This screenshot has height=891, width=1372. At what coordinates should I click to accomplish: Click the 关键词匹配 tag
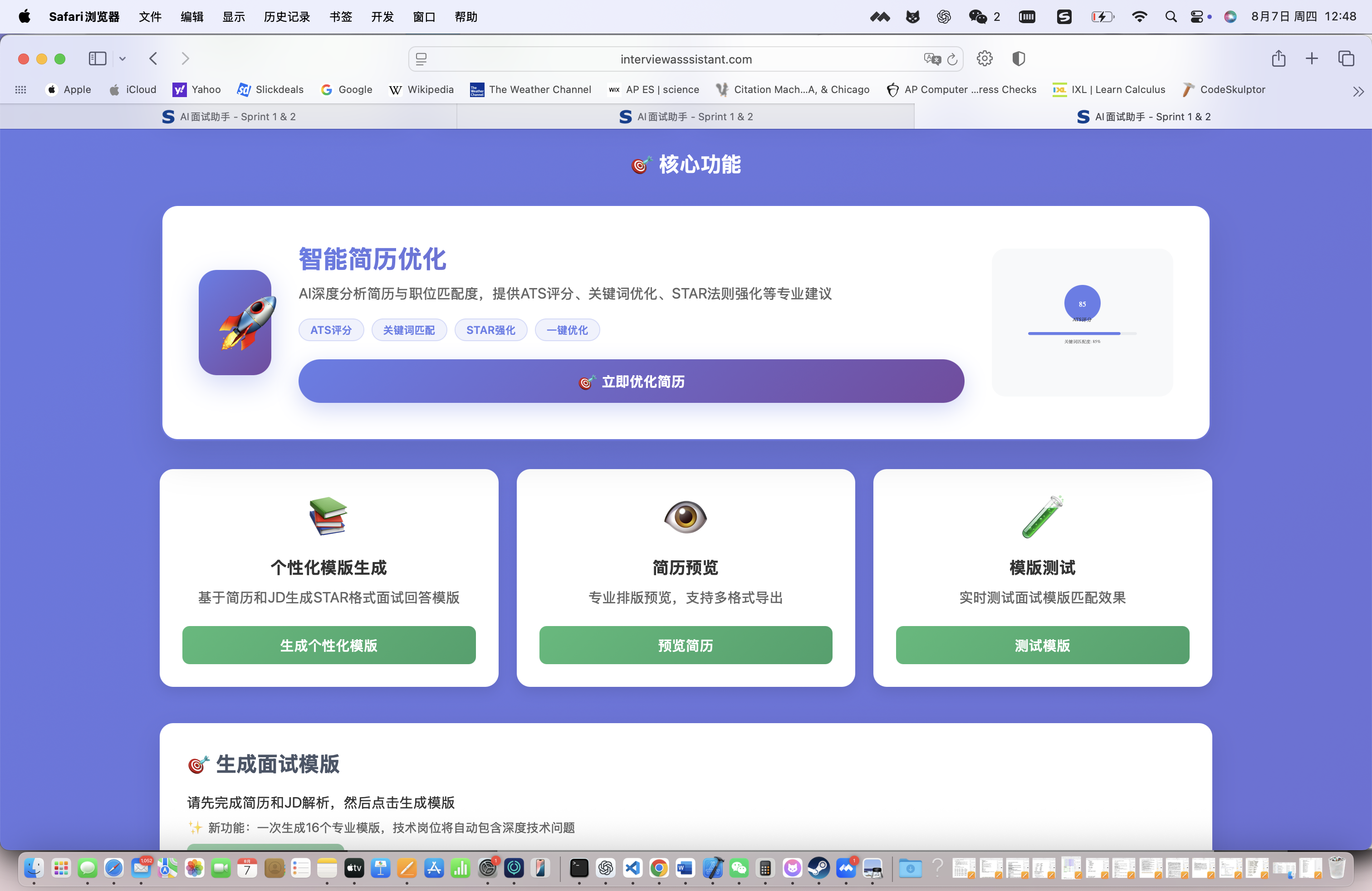(x=409, y=330)
